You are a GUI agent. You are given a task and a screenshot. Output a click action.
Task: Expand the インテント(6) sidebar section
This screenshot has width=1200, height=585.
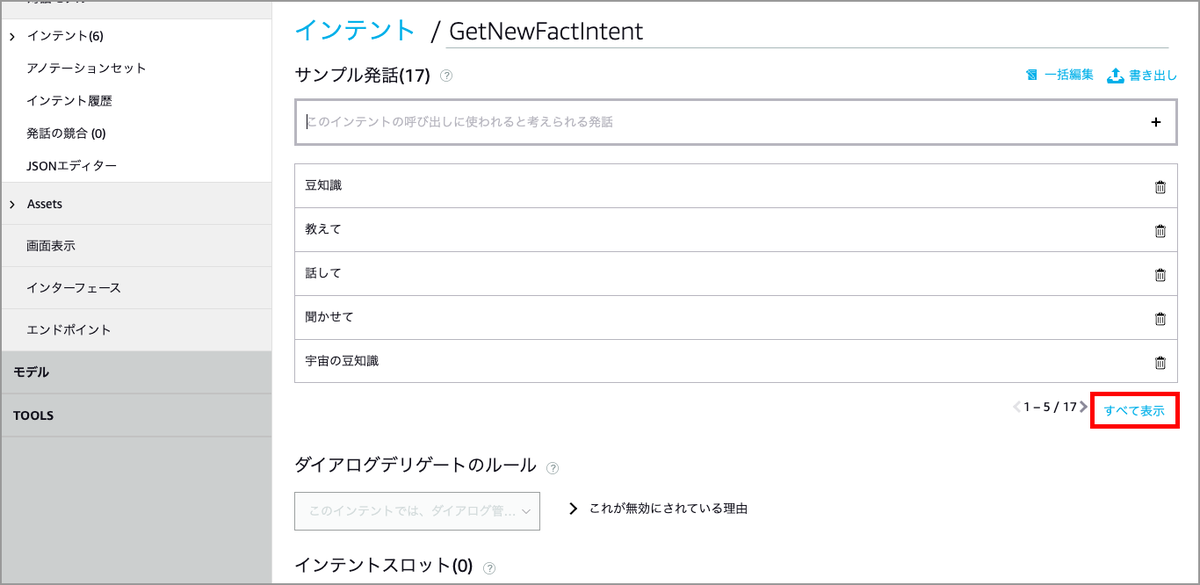(11, 36)
